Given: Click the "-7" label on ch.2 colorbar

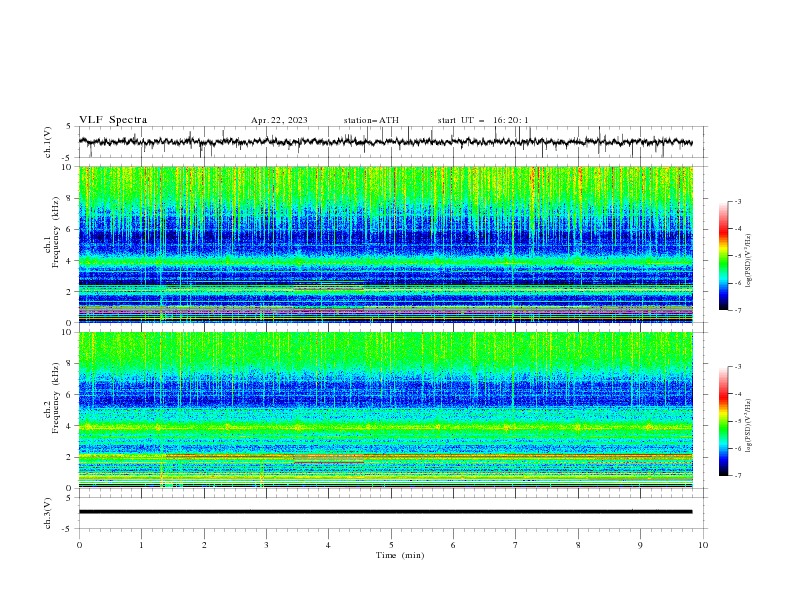Looking at the screenshot, I should pyautogui.click(x=737, y=476).
